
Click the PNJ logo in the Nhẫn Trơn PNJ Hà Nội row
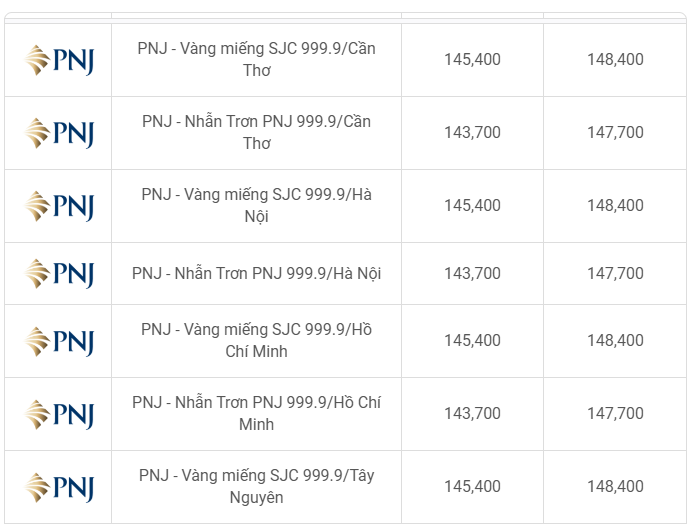[x=59, y=274]
